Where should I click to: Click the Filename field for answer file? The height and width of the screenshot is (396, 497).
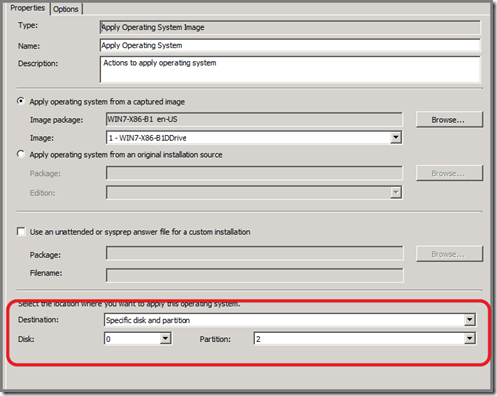pos(255,275)
